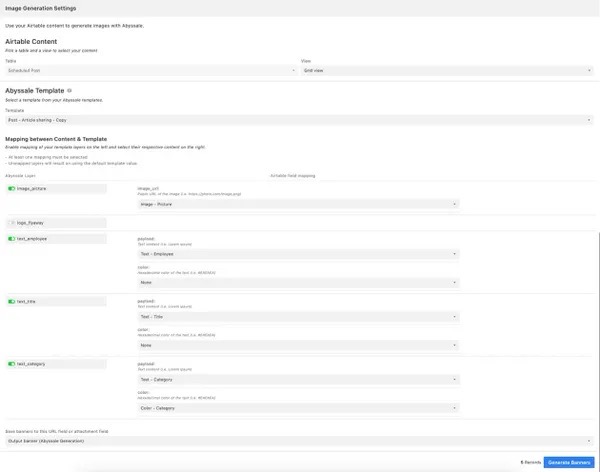Open the Image - Picture field dropdown
600x472 pixels.
tap(298, 204)
